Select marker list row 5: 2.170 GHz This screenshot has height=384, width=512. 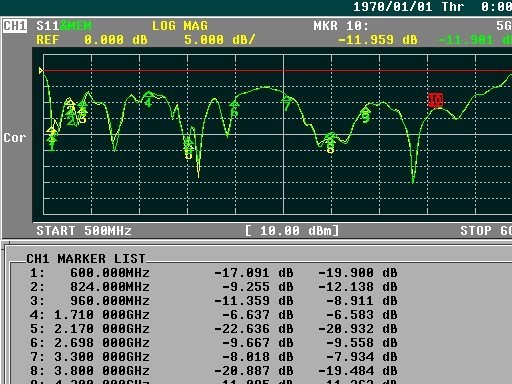[x=213, y=329]
